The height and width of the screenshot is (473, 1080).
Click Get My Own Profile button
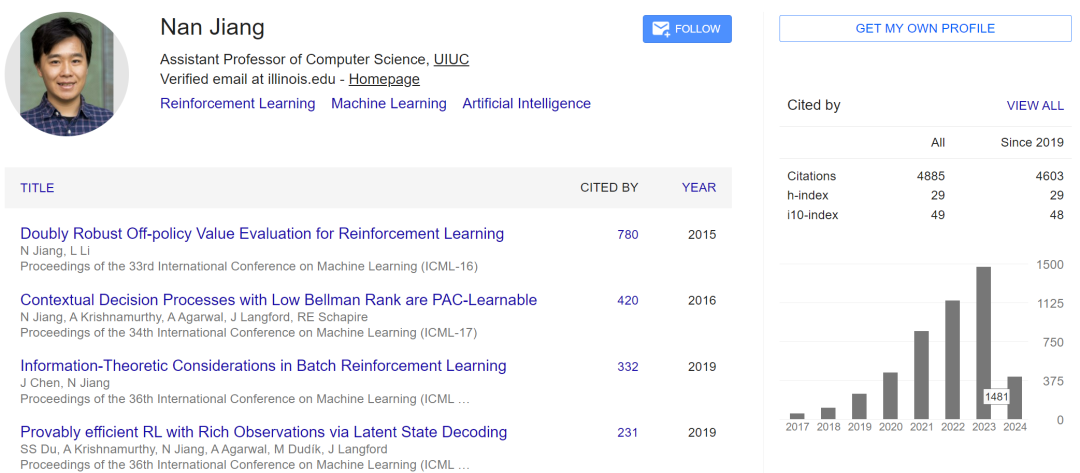(925, 28)
